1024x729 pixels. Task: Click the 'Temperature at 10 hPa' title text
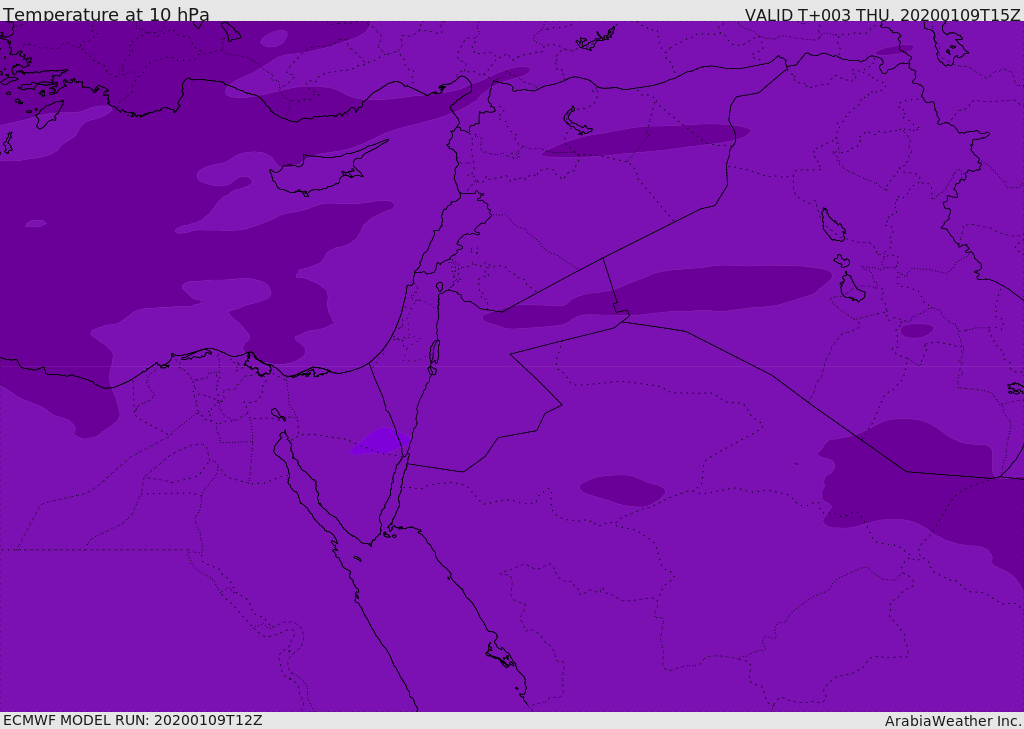(x=106, y=14)
